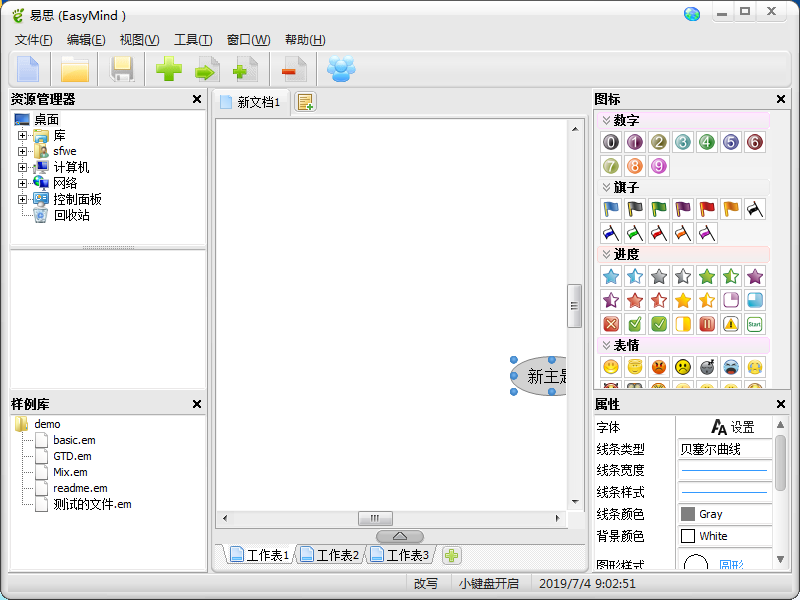
Task: Collapse the 进度 icon section
Action: [606, 254]
